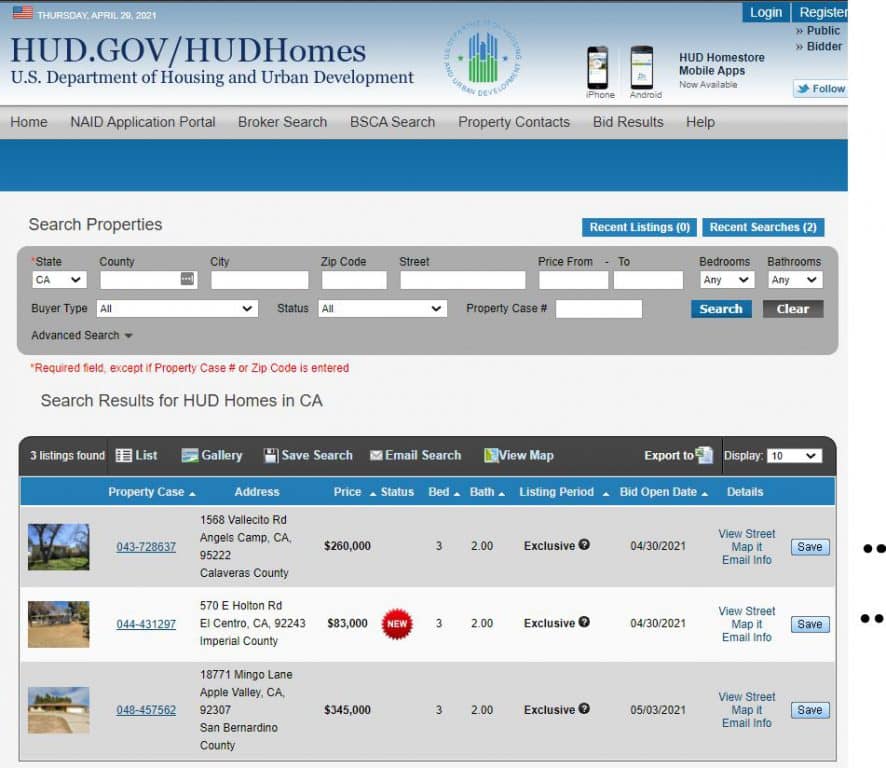Click Map it for 570 E Holton Rd

point(746,624)
